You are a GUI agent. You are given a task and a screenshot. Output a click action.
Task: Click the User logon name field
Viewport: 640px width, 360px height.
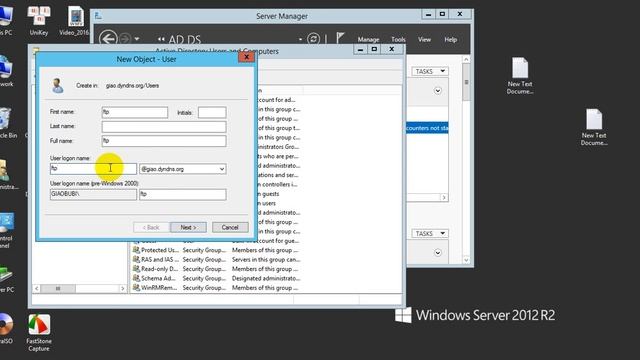pyautogui.click(x=93, y=169)
